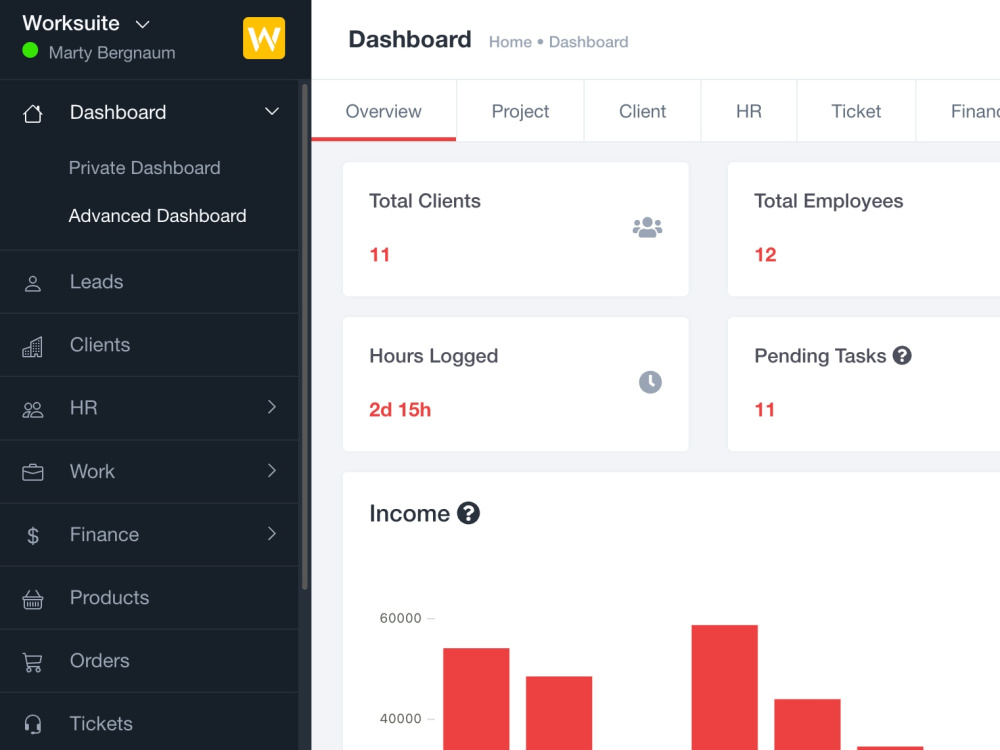Click the Tickets headset icon
Viewport: 1000px width, 750px height.
(x=33, y=724)
